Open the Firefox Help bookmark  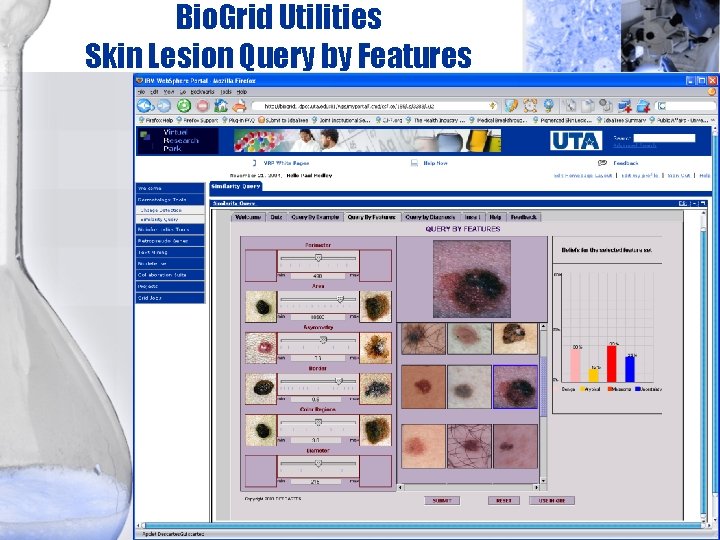point(156,120)
